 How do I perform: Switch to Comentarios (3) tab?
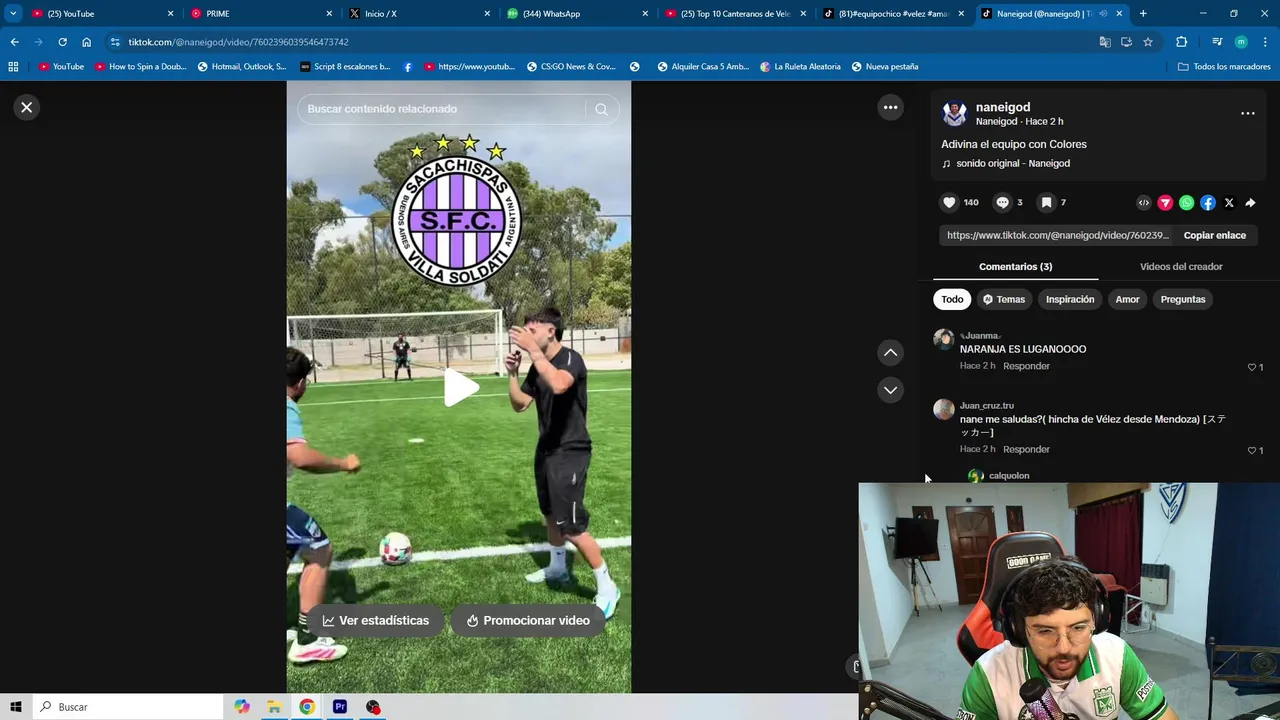(1015, 266)
